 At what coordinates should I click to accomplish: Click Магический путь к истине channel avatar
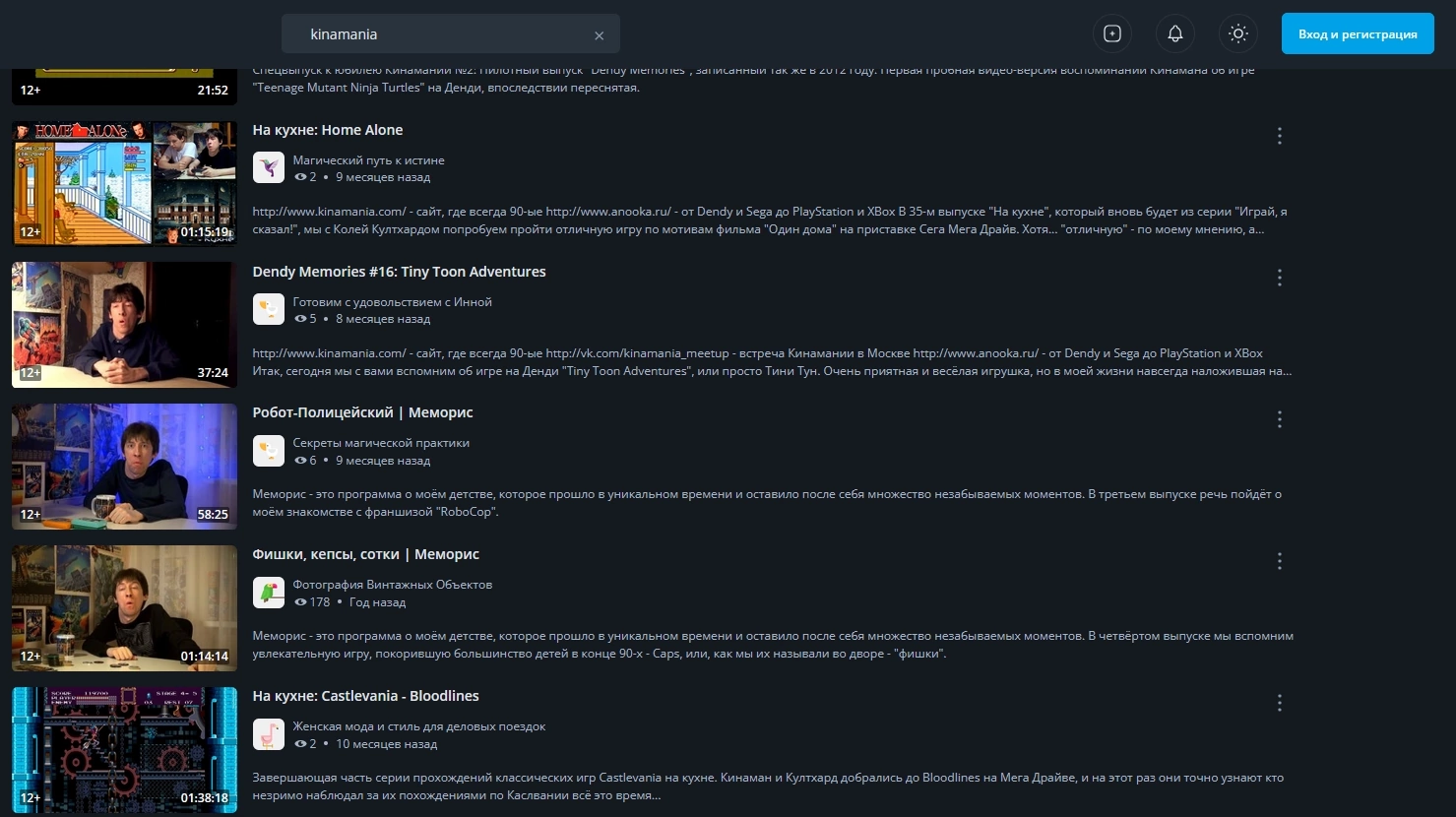point(269,167)
